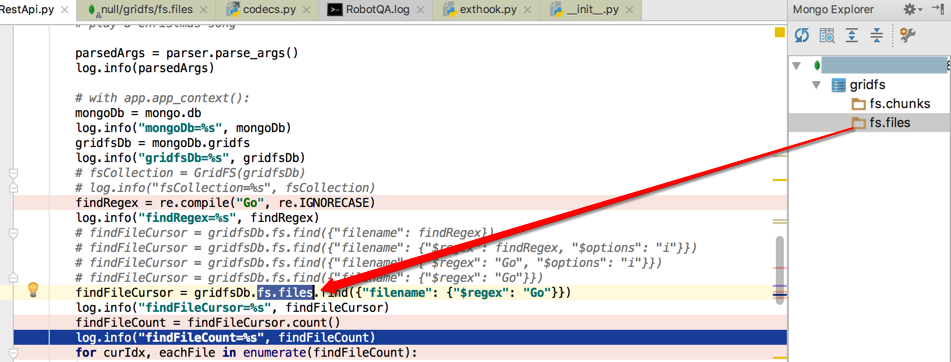Hide the Mongo Explorer tool window
Image resolution: width=951 pixels, height=362 pixels.
pos(938,9)
